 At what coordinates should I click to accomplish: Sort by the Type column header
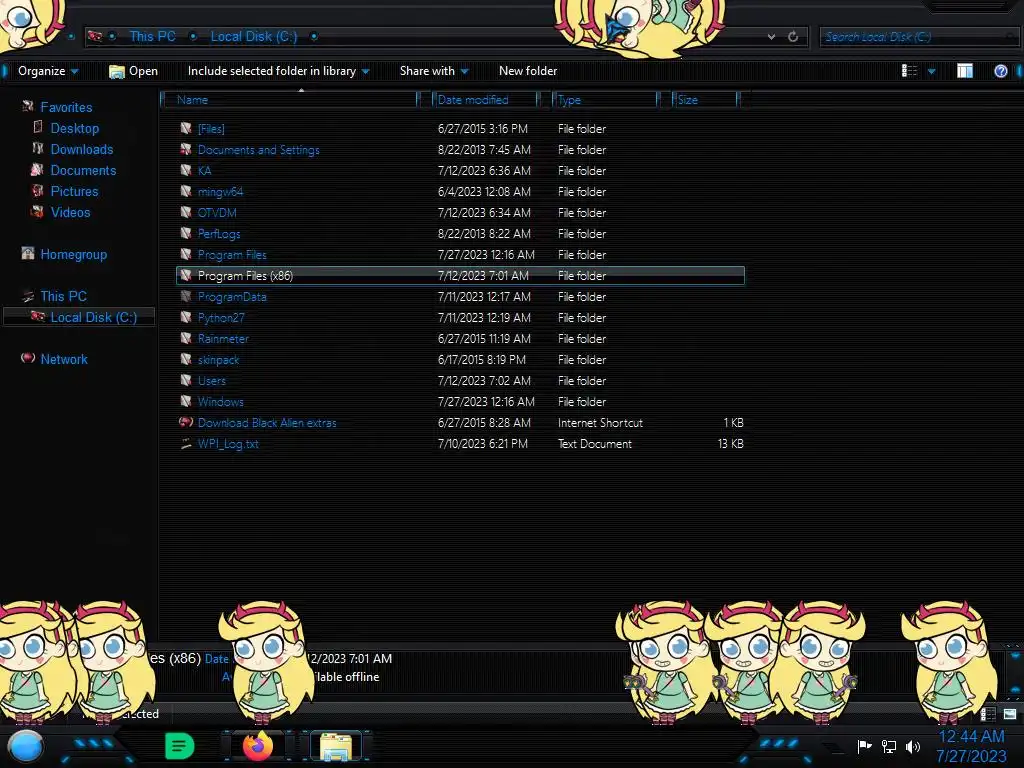tap(606, 100)
